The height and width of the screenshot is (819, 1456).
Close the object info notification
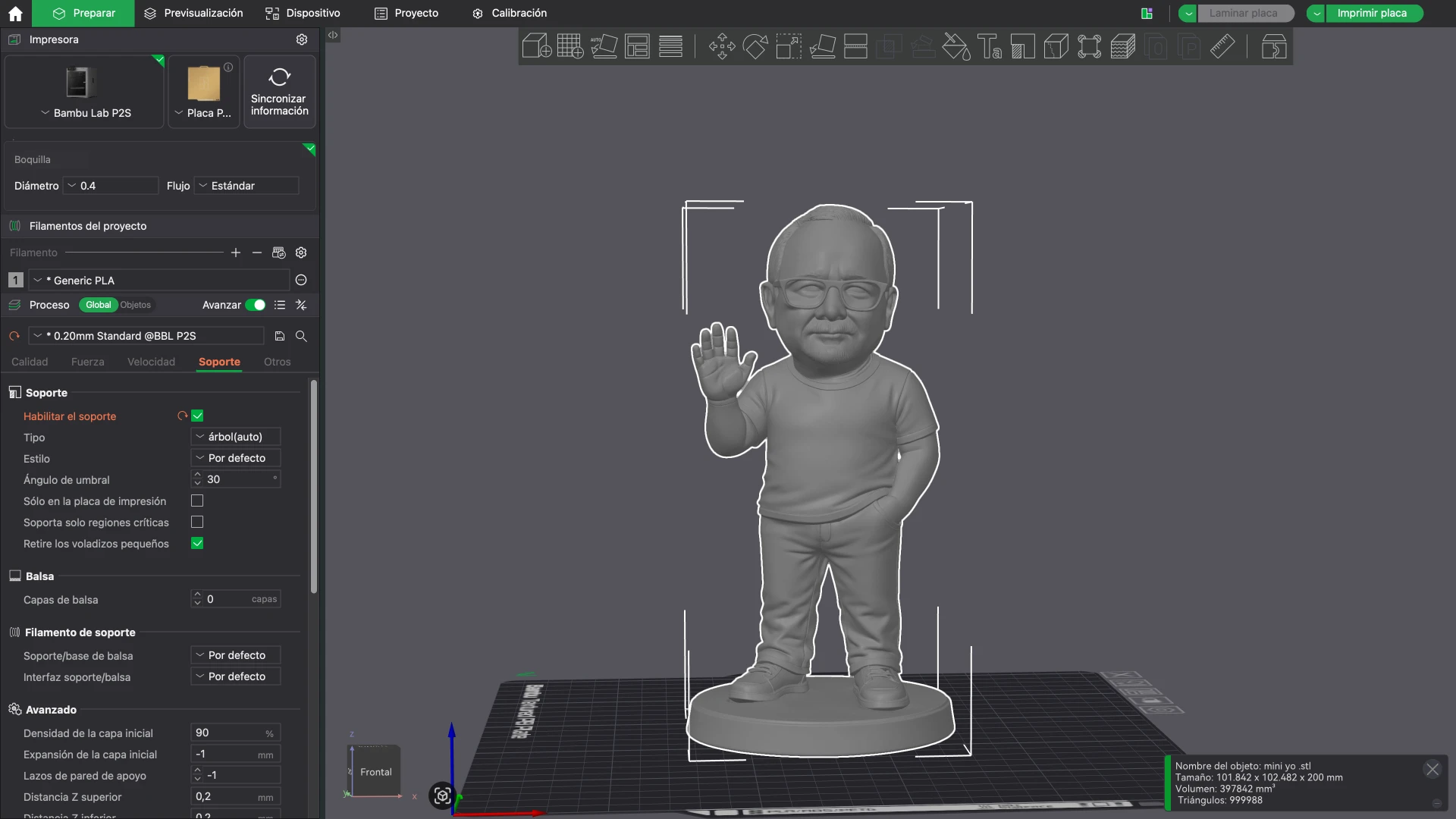click(1432, 770)
